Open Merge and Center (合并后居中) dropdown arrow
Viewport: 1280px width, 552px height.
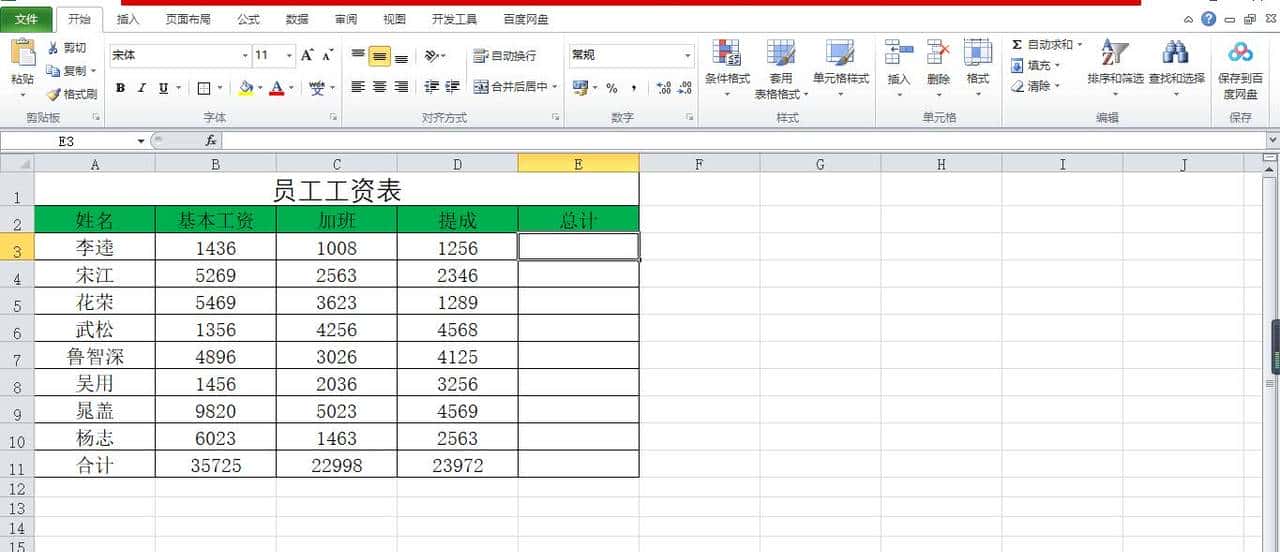[556, 87]
